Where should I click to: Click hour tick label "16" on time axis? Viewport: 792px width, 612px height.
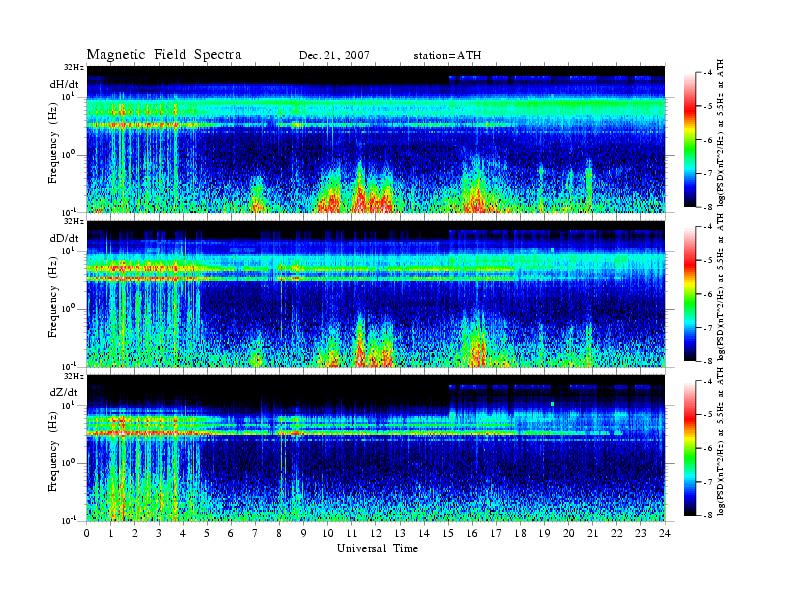472,533
